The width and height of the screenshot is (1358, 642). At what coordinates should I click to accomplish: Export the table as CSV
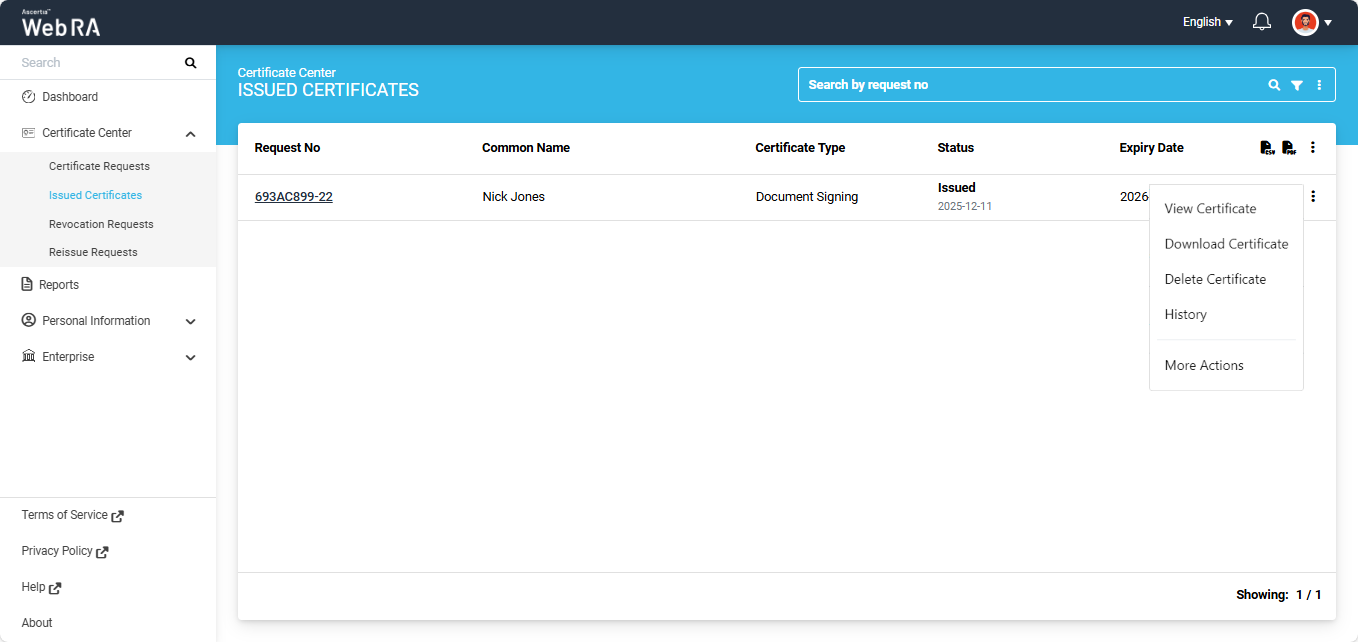[1267, 148]
